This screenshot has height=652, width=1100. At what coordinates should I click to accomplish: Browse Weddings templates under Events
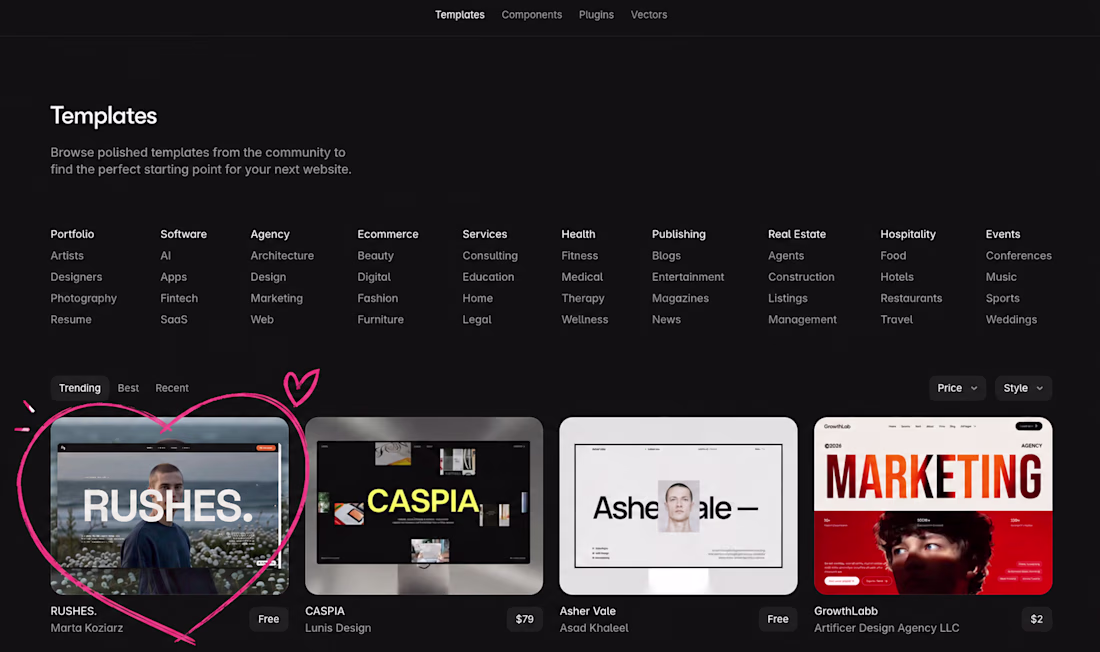click(x=1011, y=319)
